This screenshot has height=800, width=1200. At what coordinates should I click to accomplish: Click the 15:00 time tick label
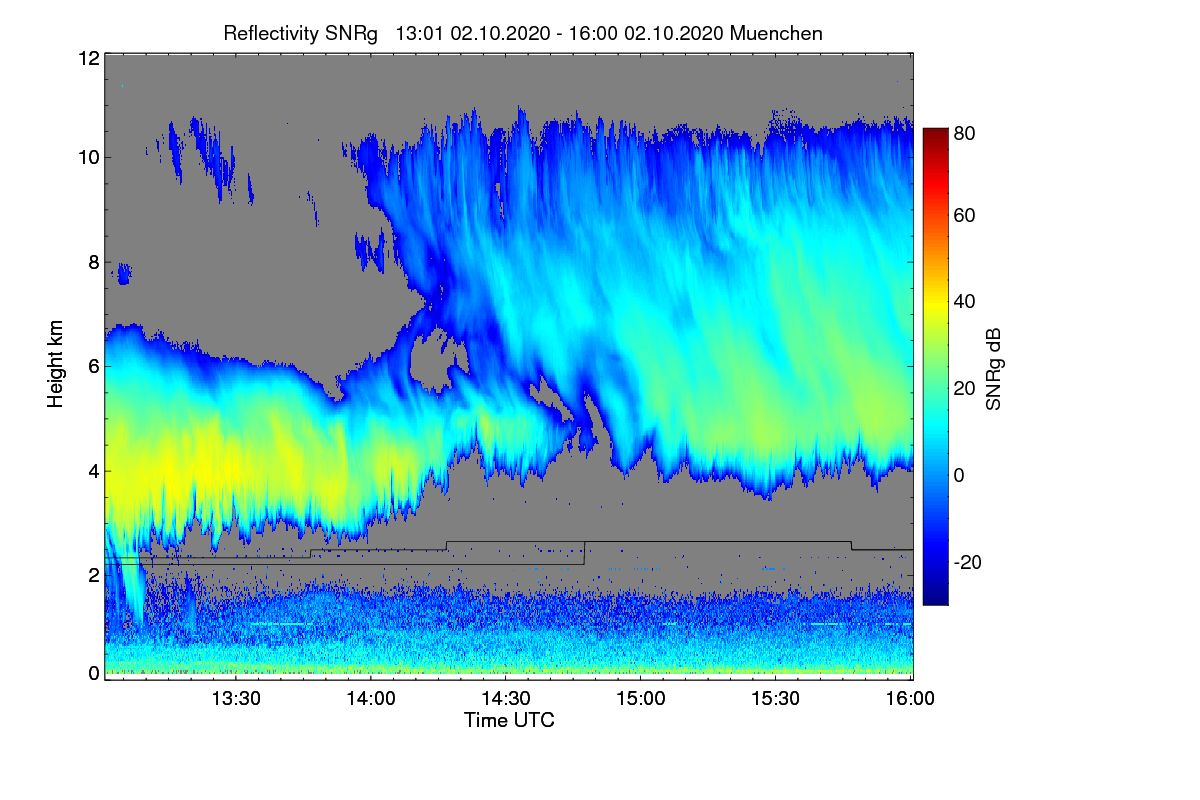[x=641, y=699]
